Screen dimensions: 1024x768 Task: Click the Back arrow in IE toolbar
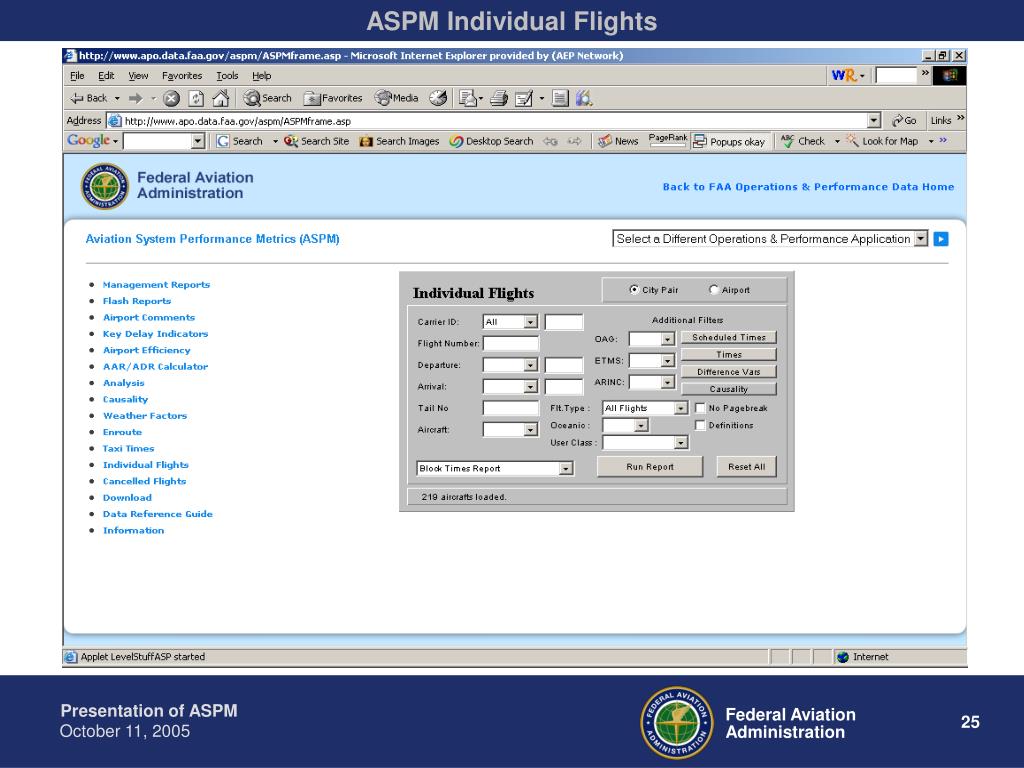89,99
